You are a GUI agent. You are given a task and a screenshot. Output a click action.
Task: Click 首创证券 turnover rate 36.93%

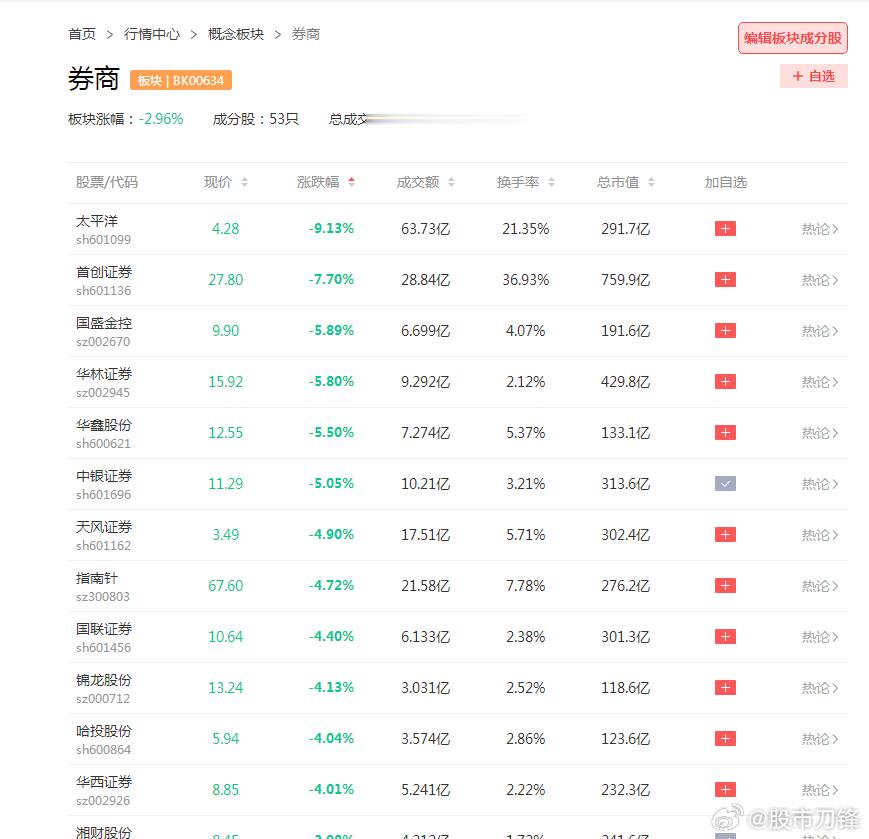[525, 279]
